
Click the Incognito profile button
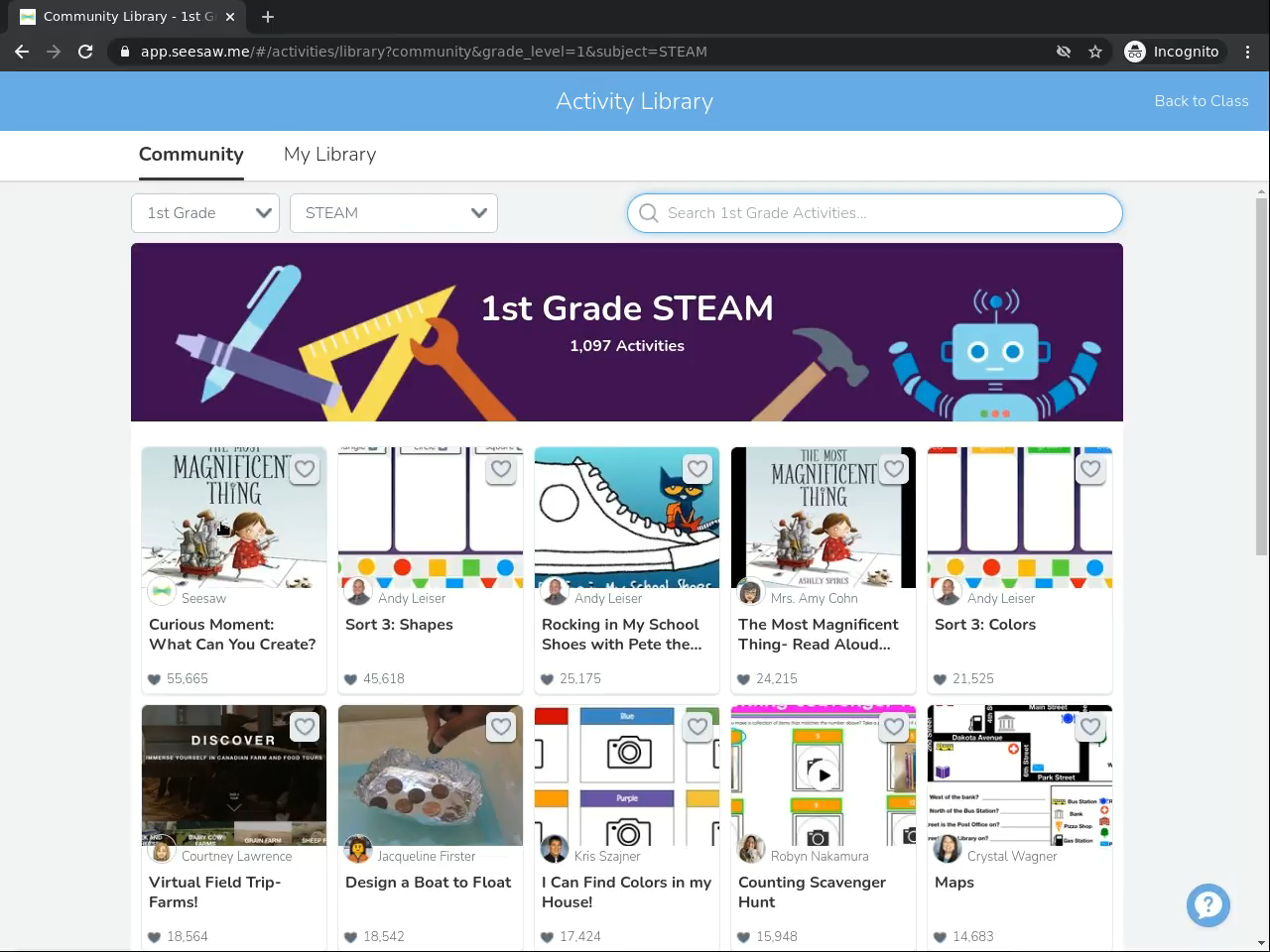pos(1172,52)
